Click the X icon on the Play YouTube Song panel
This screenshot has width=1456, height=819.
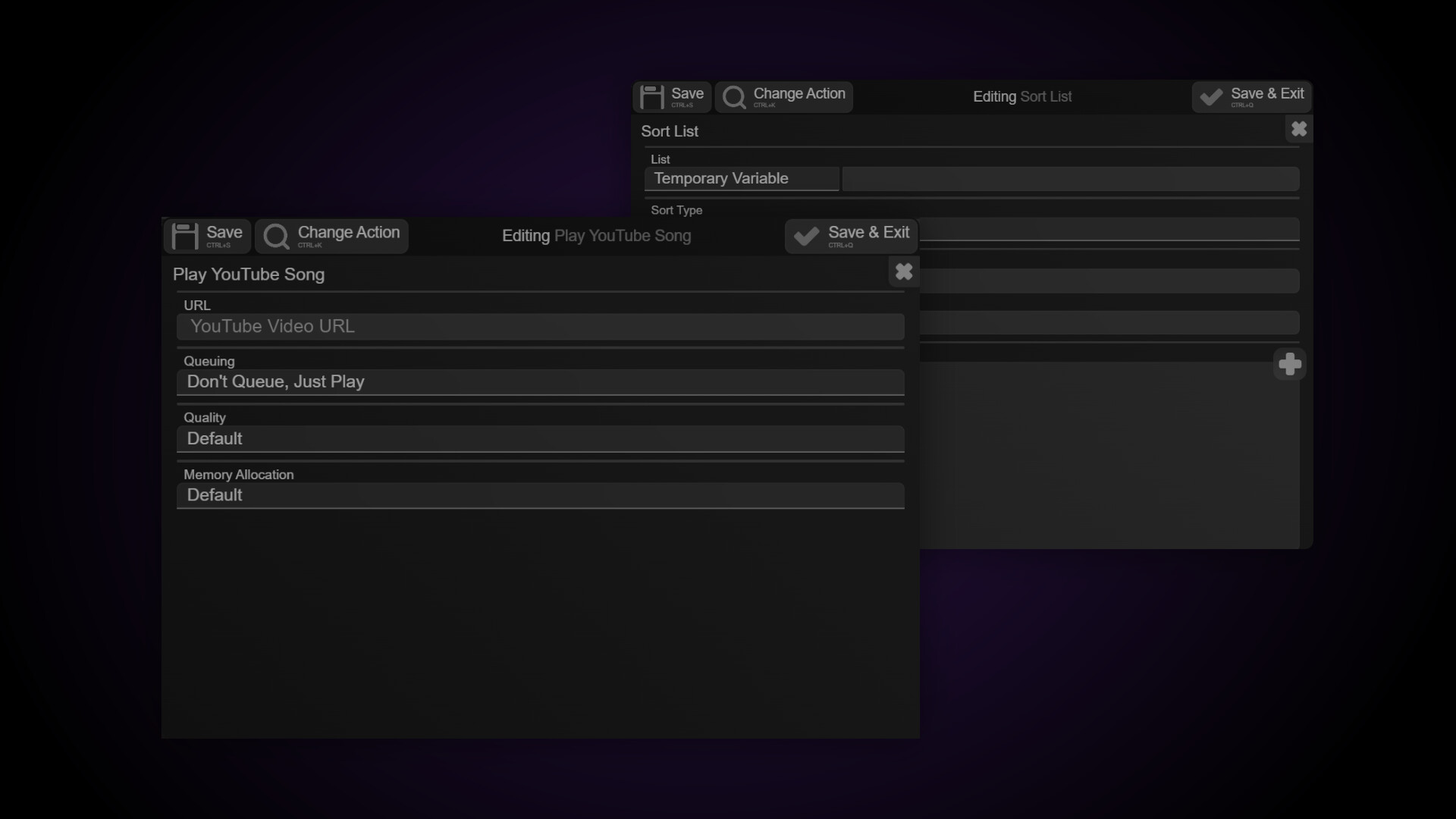903,271
